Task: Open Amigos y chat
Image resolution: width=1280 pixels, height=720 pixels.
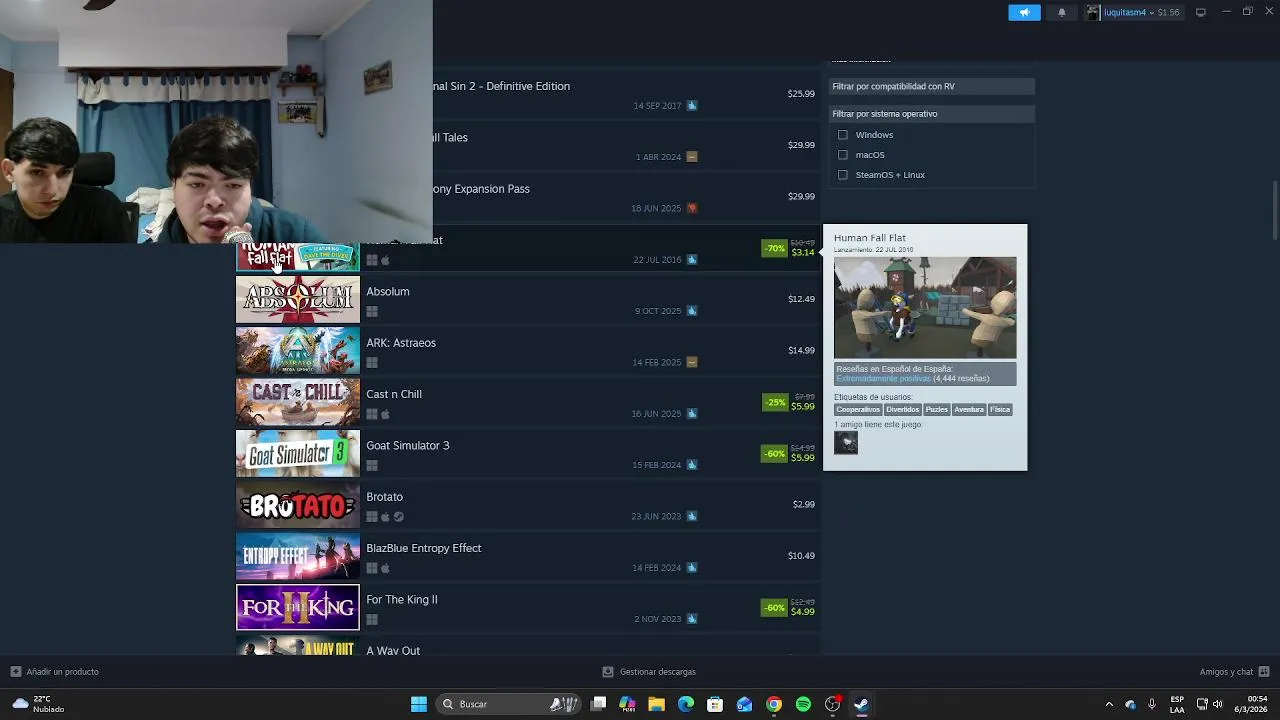Action: 1235,672
